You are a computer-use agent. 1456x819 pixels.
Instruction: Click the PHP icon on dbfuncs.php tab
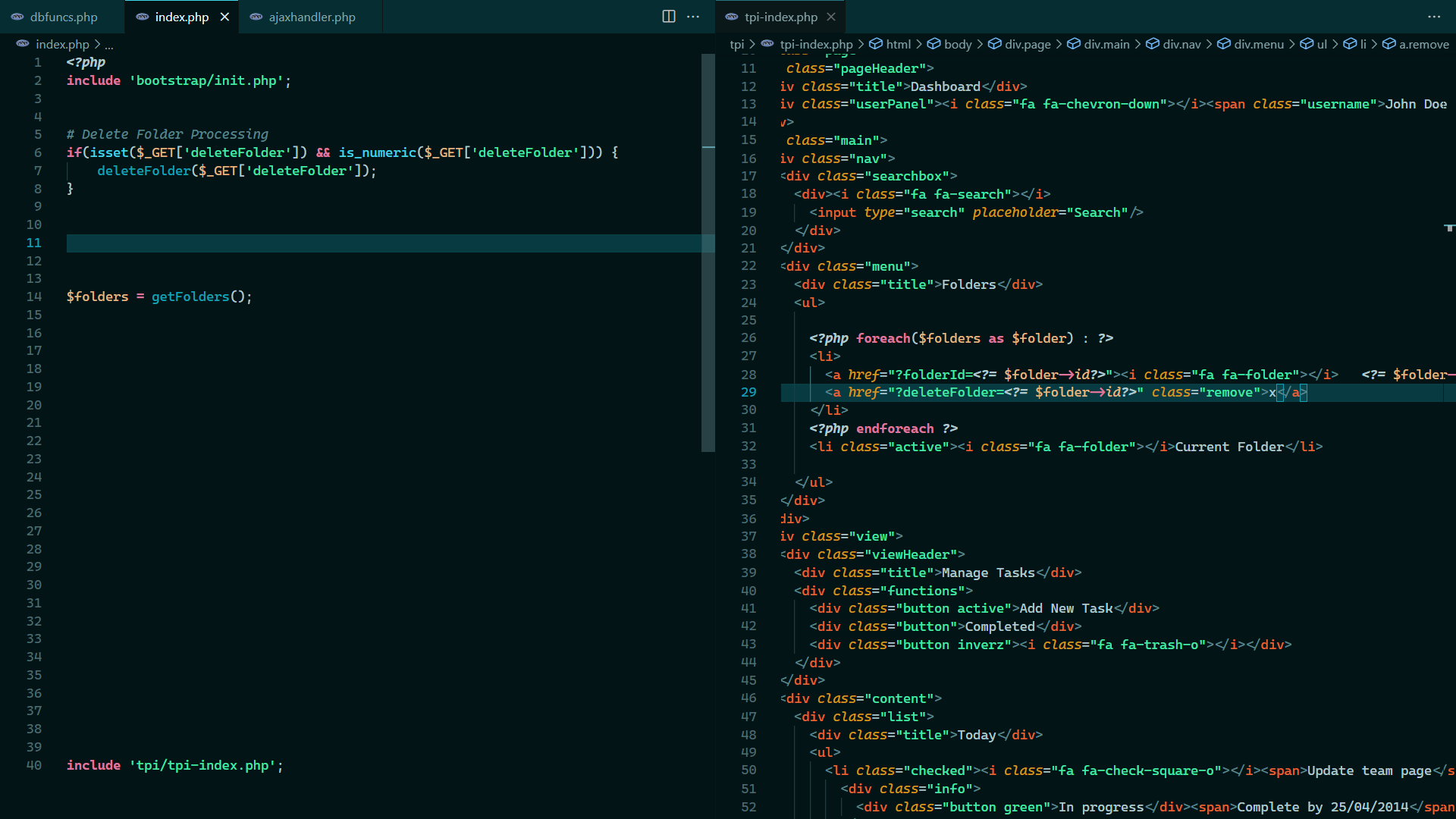(17, 17)
